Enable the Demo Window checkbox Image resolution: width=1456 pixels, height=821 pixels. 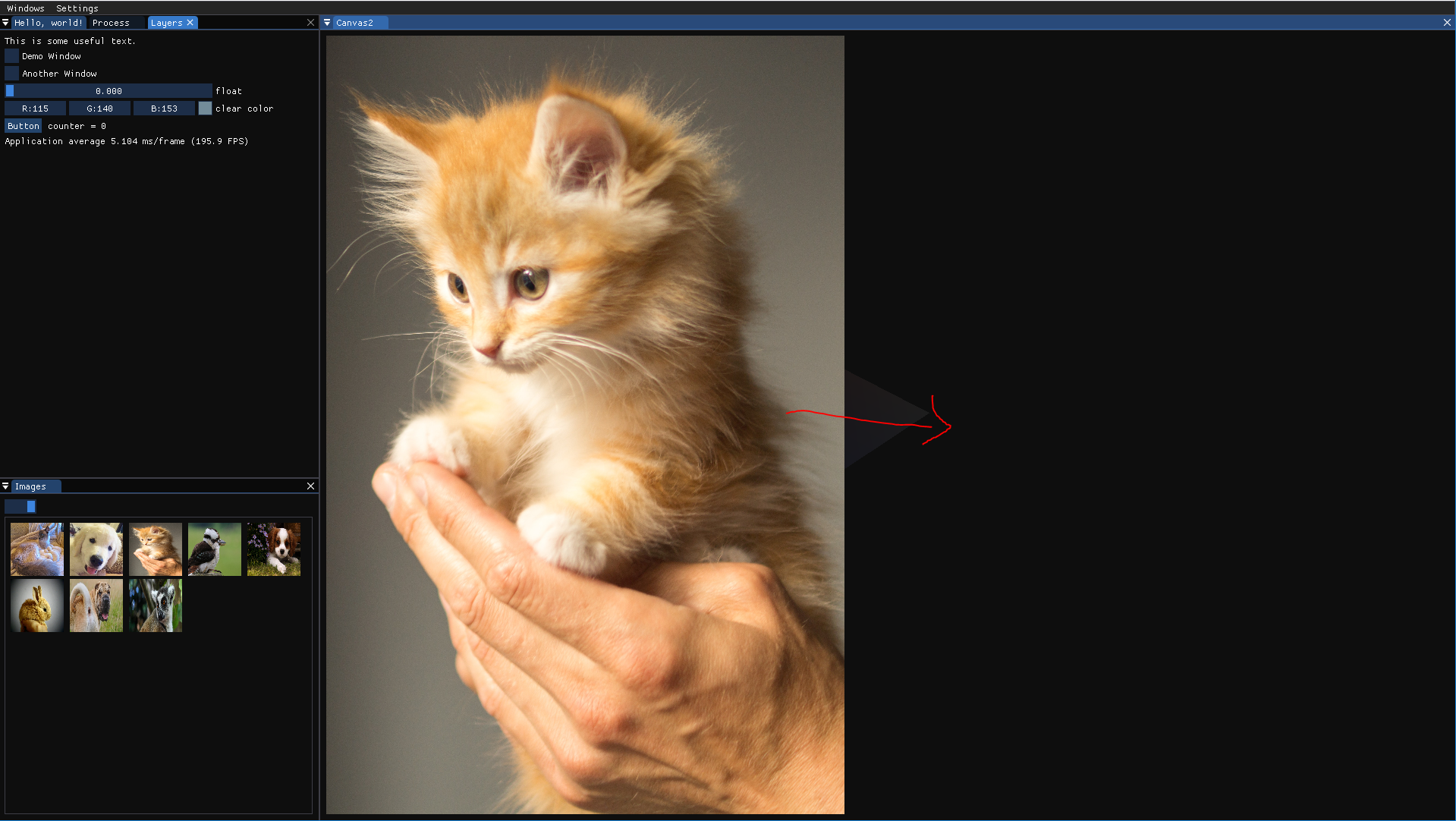11,56
